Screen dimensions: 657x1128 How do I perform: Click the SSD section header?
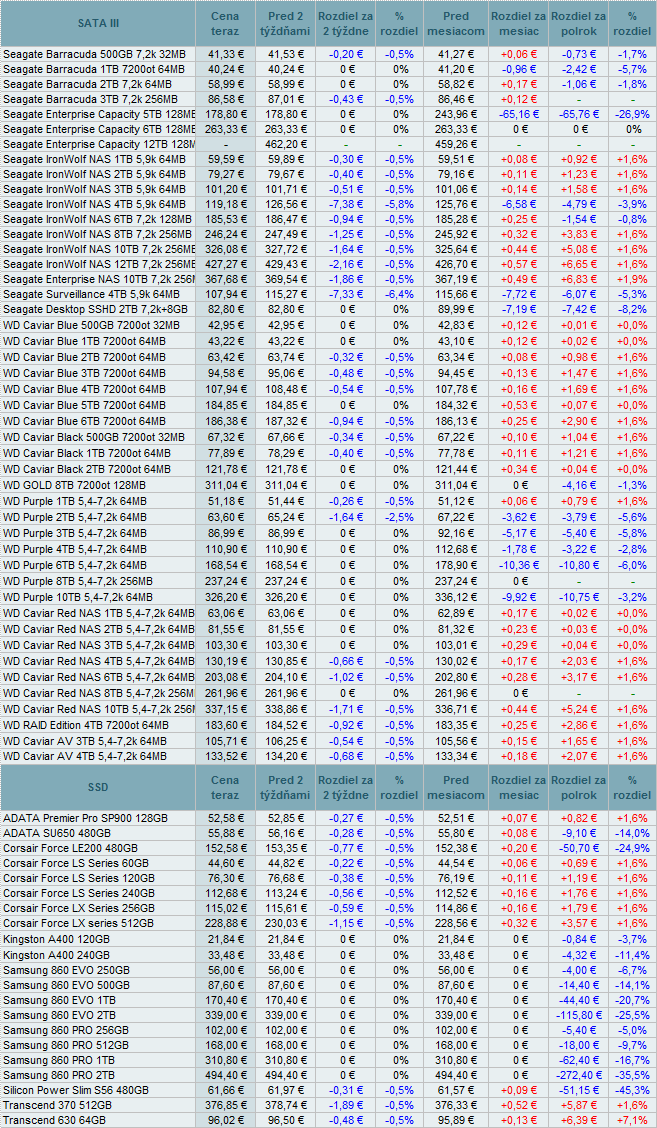(x=99, y=788)
